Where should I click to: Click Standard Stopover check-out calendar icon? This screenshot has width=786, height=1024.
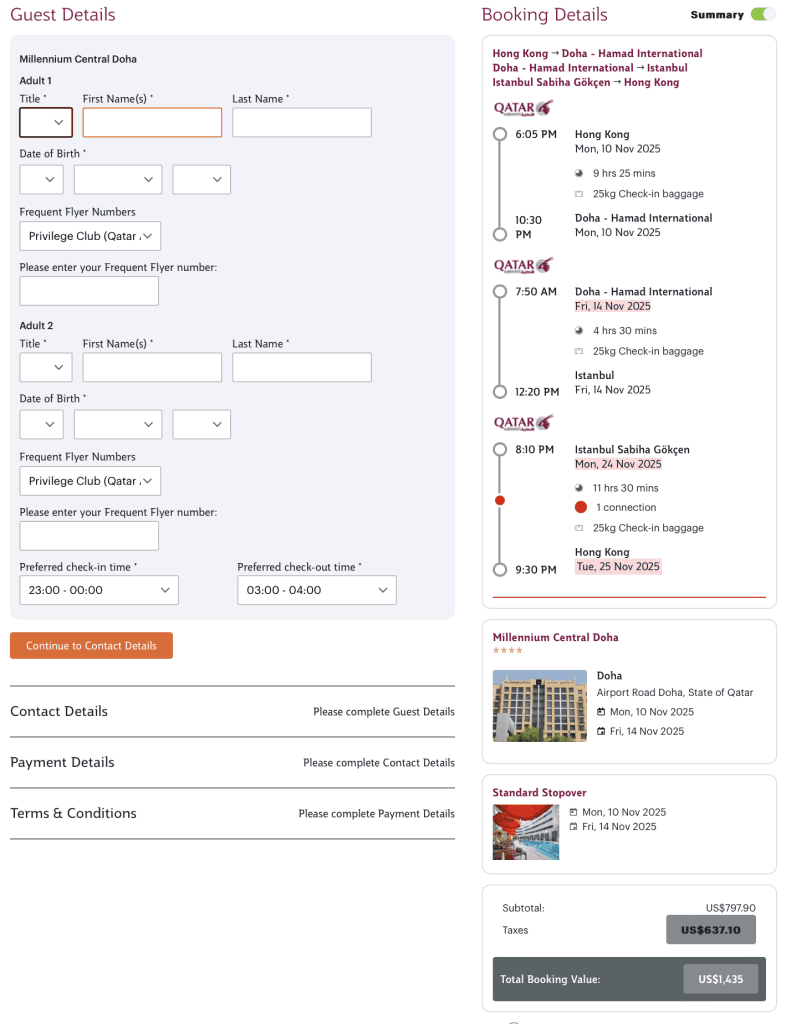[x=573, y=827]
